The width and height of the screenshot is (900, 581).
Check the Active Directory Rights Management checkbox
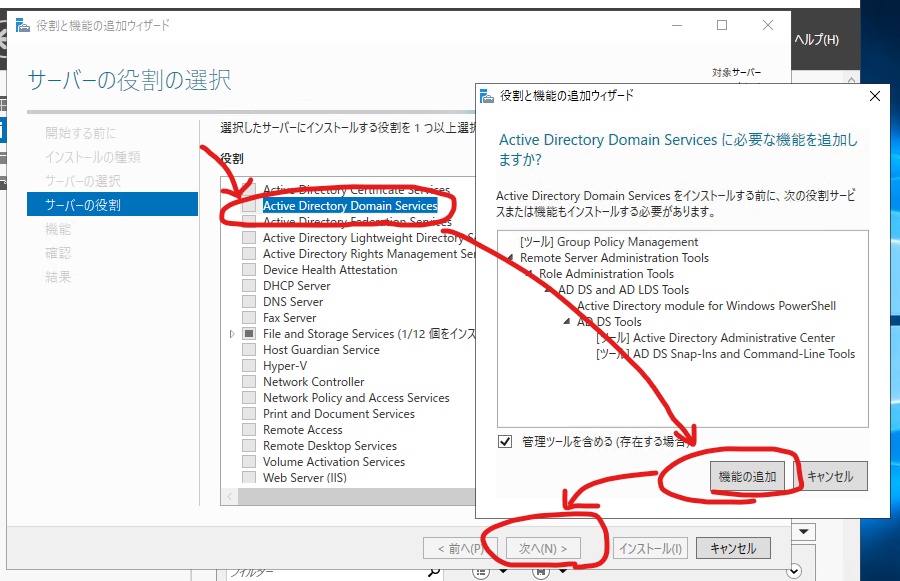(x=249, y=254)
